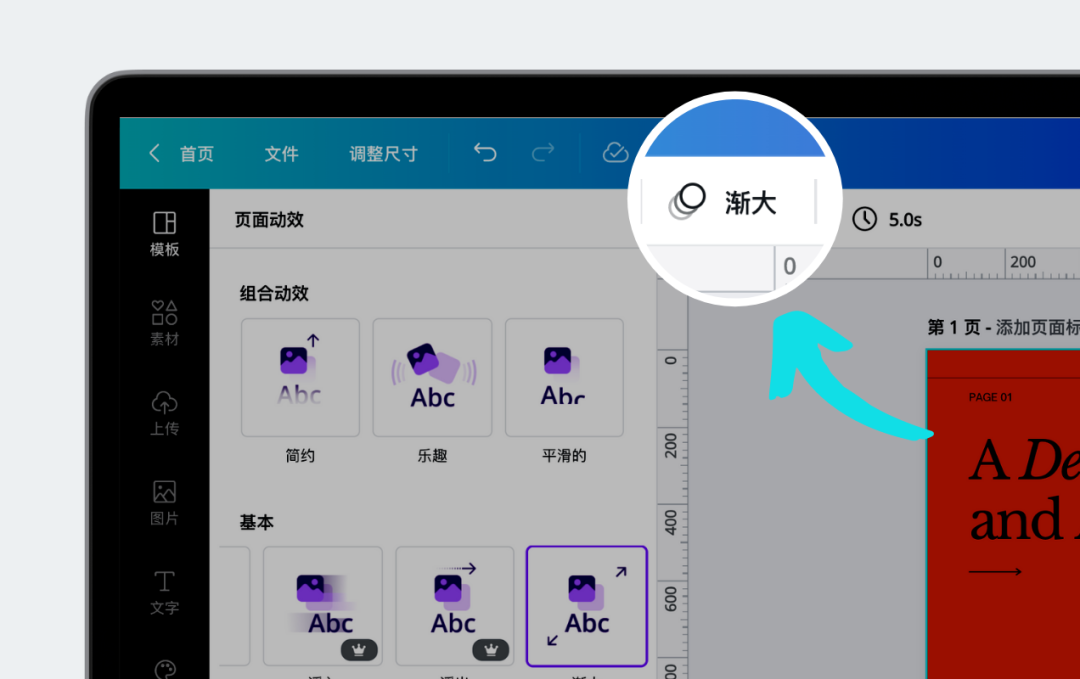Select the 简约 combination animation
1080x679 pixels.
point(300,377)
